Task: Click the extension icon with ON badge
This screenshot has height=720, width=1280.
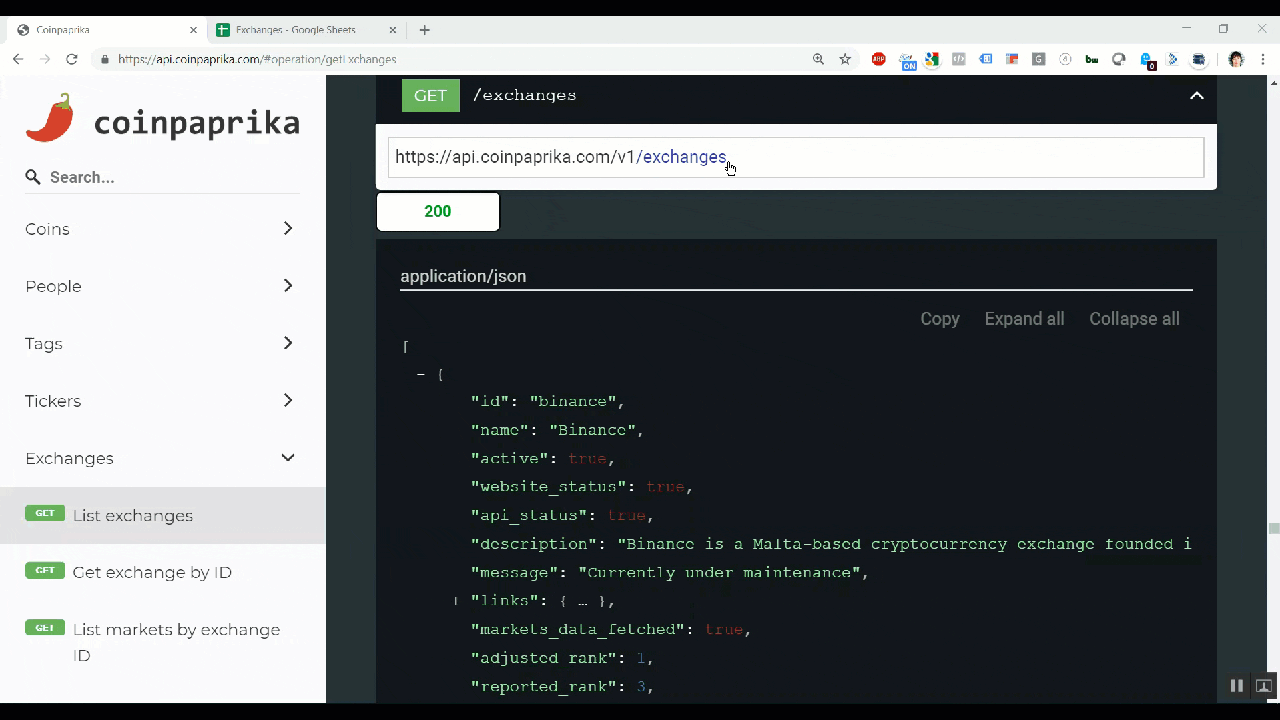Action: [908, 60]
